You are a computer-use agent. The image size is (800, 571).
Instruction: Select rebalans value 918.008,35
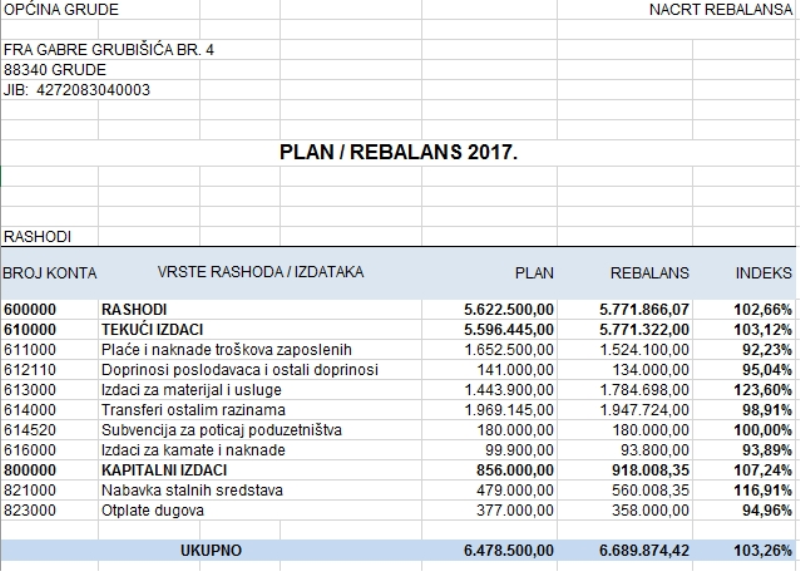[651, 470]
